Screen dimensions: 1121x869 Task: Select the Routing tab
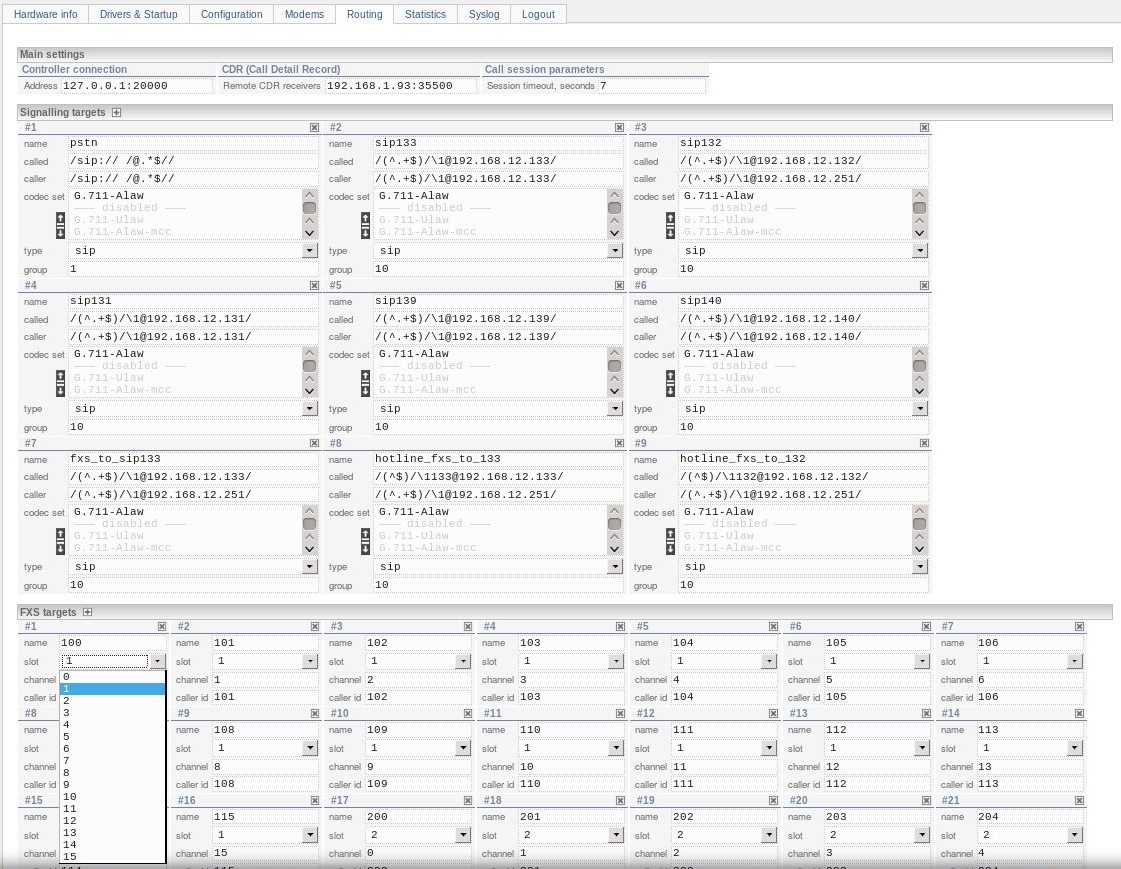[x=365, y=14]
